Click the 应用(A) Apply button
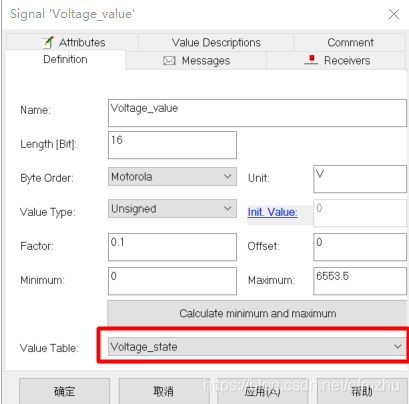 pyautogui.click(x=262, y=391)
